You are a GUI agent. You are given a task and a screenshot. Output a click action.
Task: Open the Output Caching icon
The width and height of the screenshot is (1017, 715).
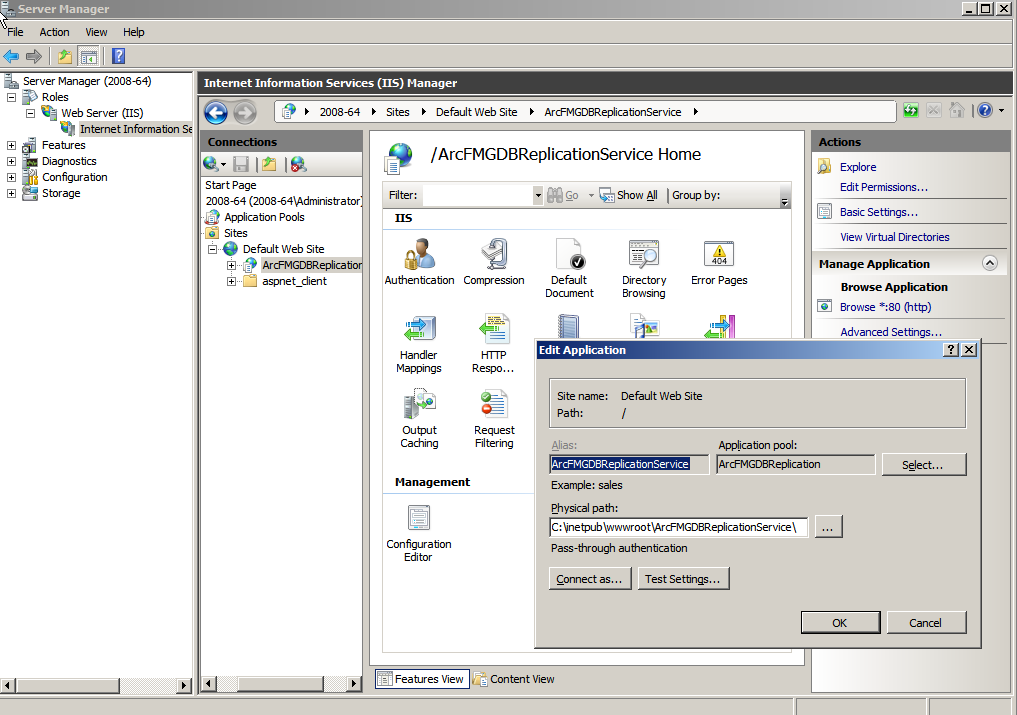point(419,403)
